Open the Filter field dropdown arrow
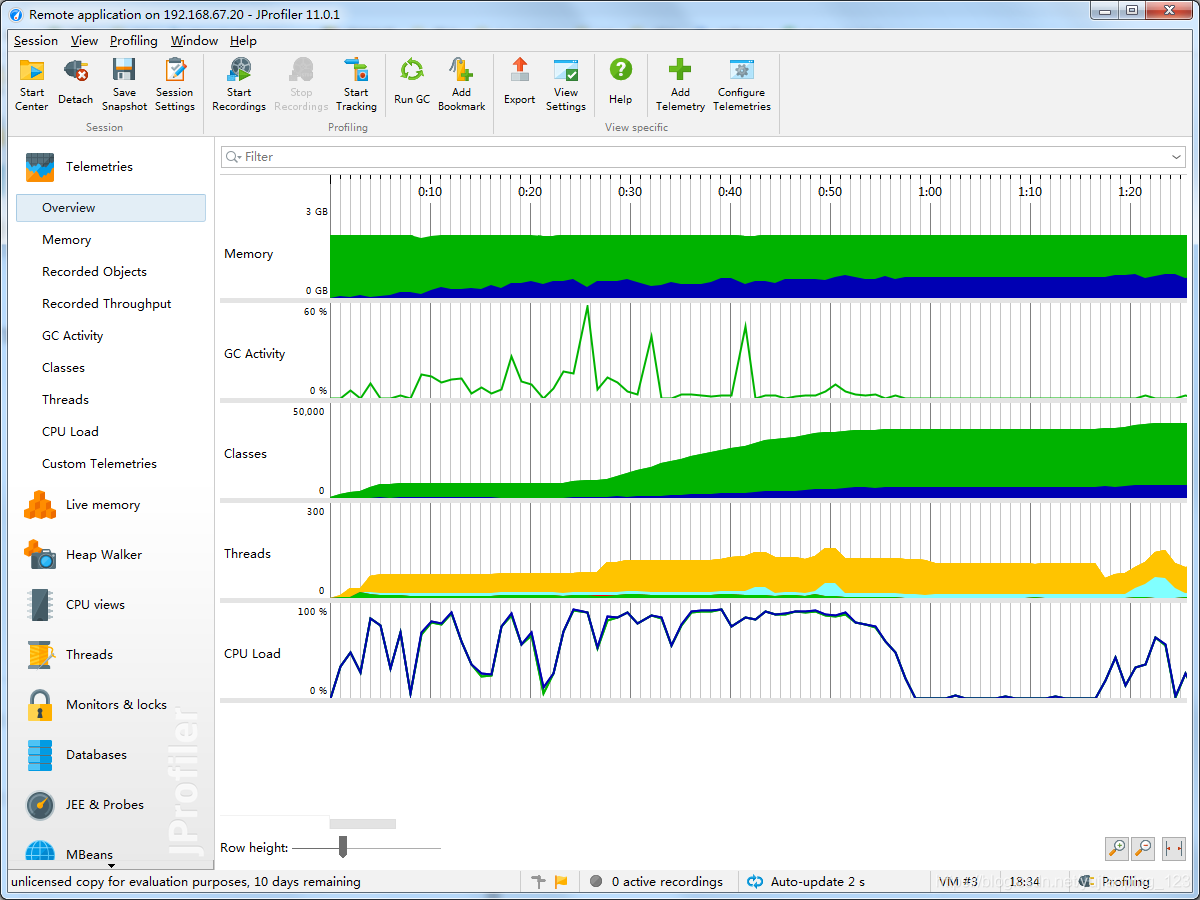Image resolution: width=1200 pixels, height=900 pixels. point(1177,157)
